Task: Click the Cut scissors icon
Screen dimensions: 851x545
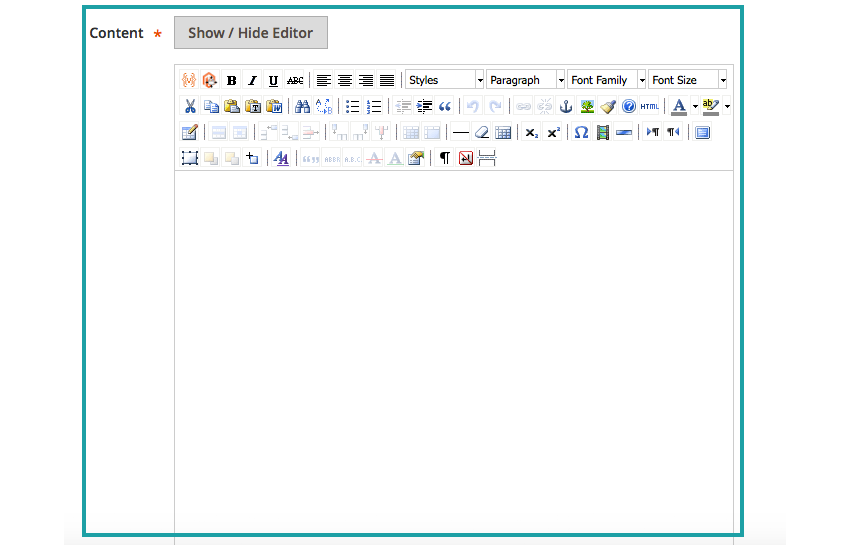Action: (189, 106)
